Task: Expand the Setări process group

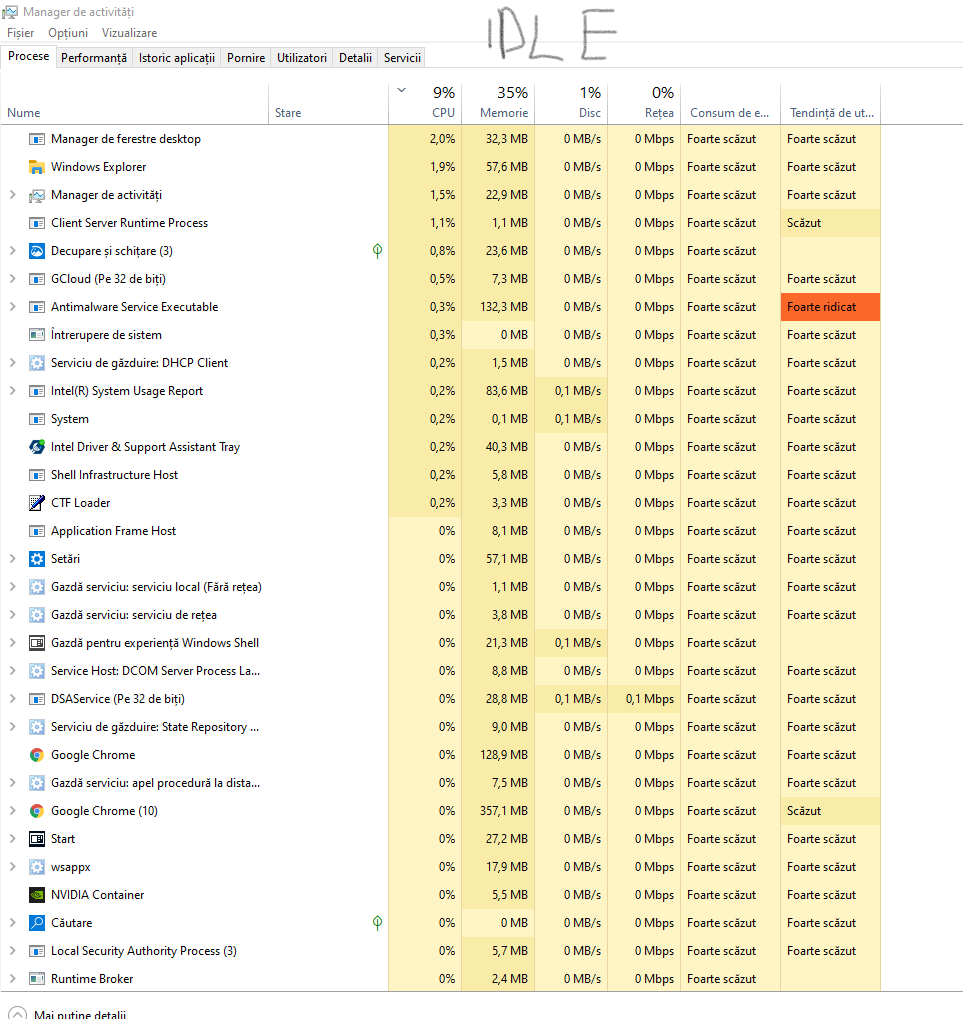Action: click(x=12, y=558)
